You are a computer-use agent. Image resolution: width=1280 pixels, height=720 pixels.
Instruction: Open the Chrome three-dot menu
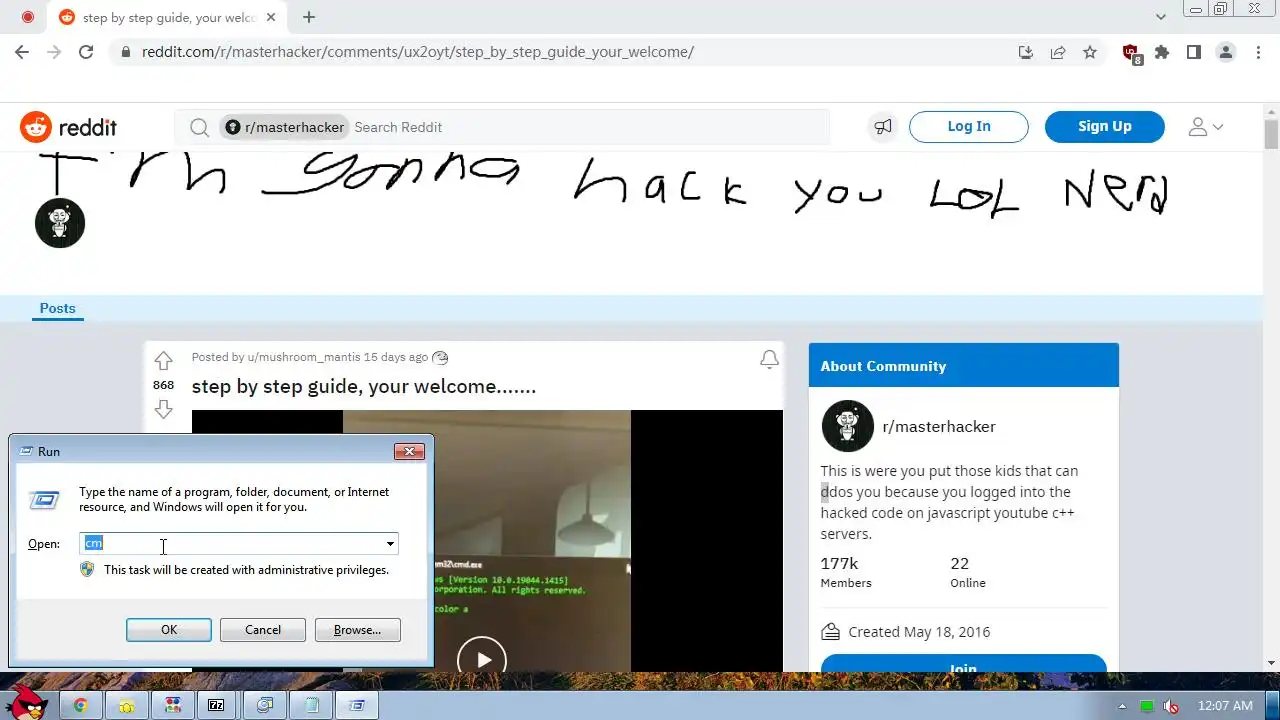(x=1258, y=52)
